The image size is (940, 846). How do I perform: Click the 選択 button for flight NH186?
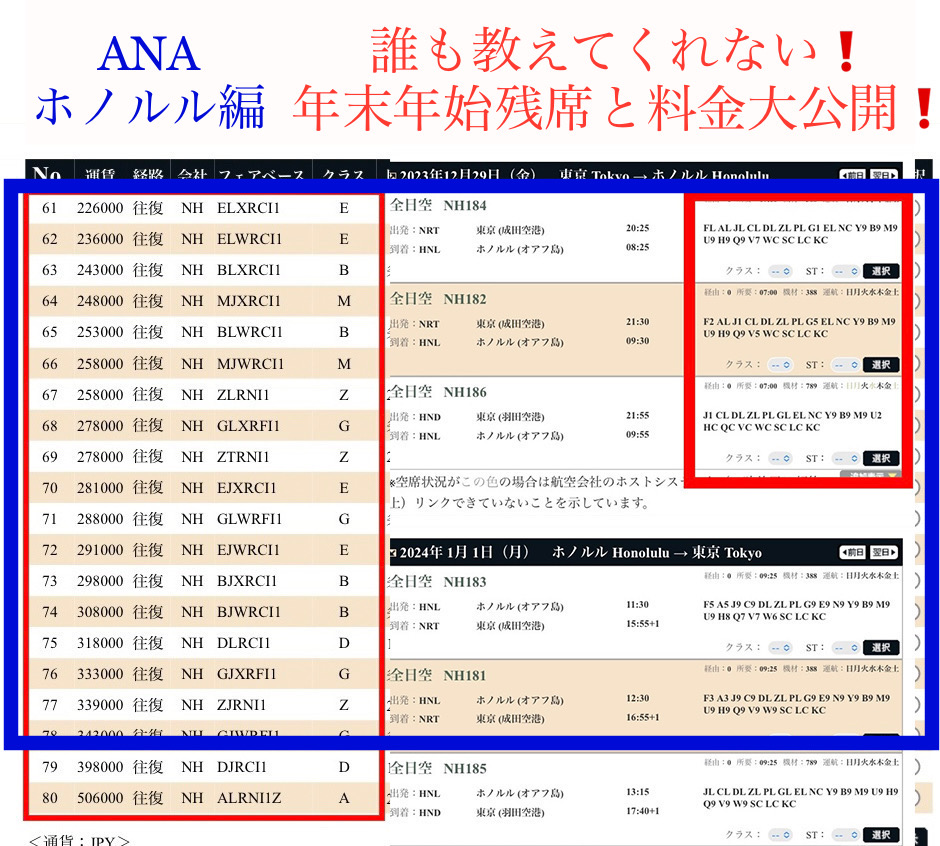[x=881, y=458]
